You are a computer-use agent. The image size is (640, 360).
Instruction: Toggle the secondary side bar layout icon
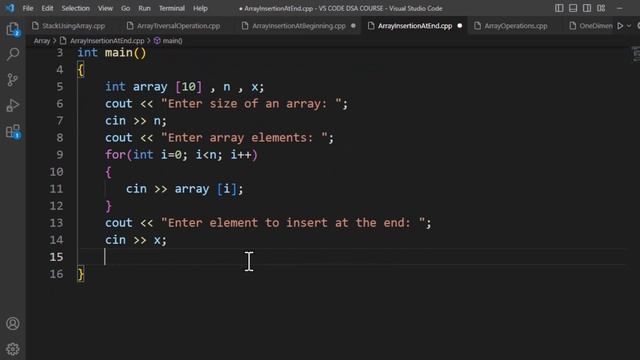coord(587,8)
